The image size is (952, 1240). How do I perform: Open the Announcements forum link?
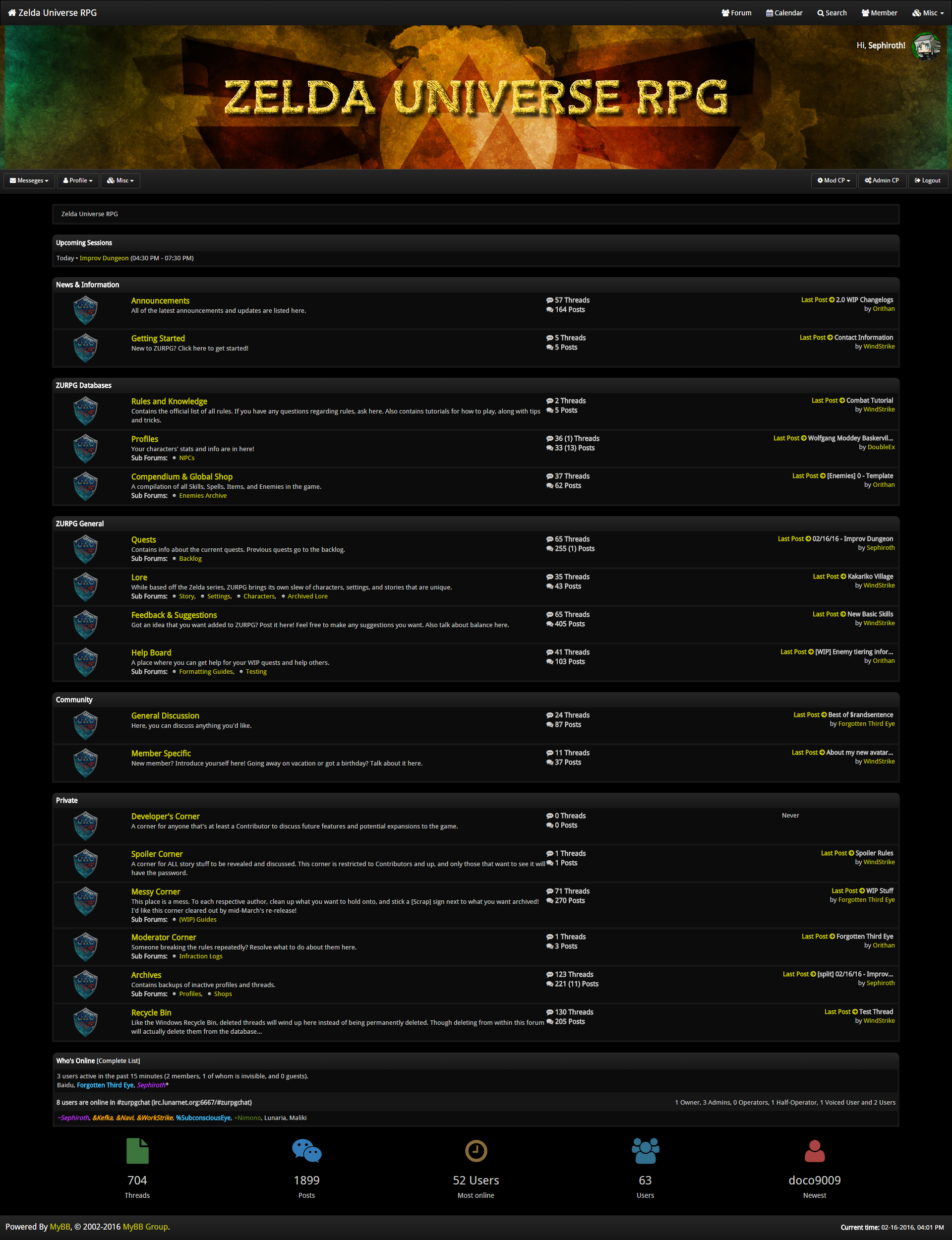[160, 301]
